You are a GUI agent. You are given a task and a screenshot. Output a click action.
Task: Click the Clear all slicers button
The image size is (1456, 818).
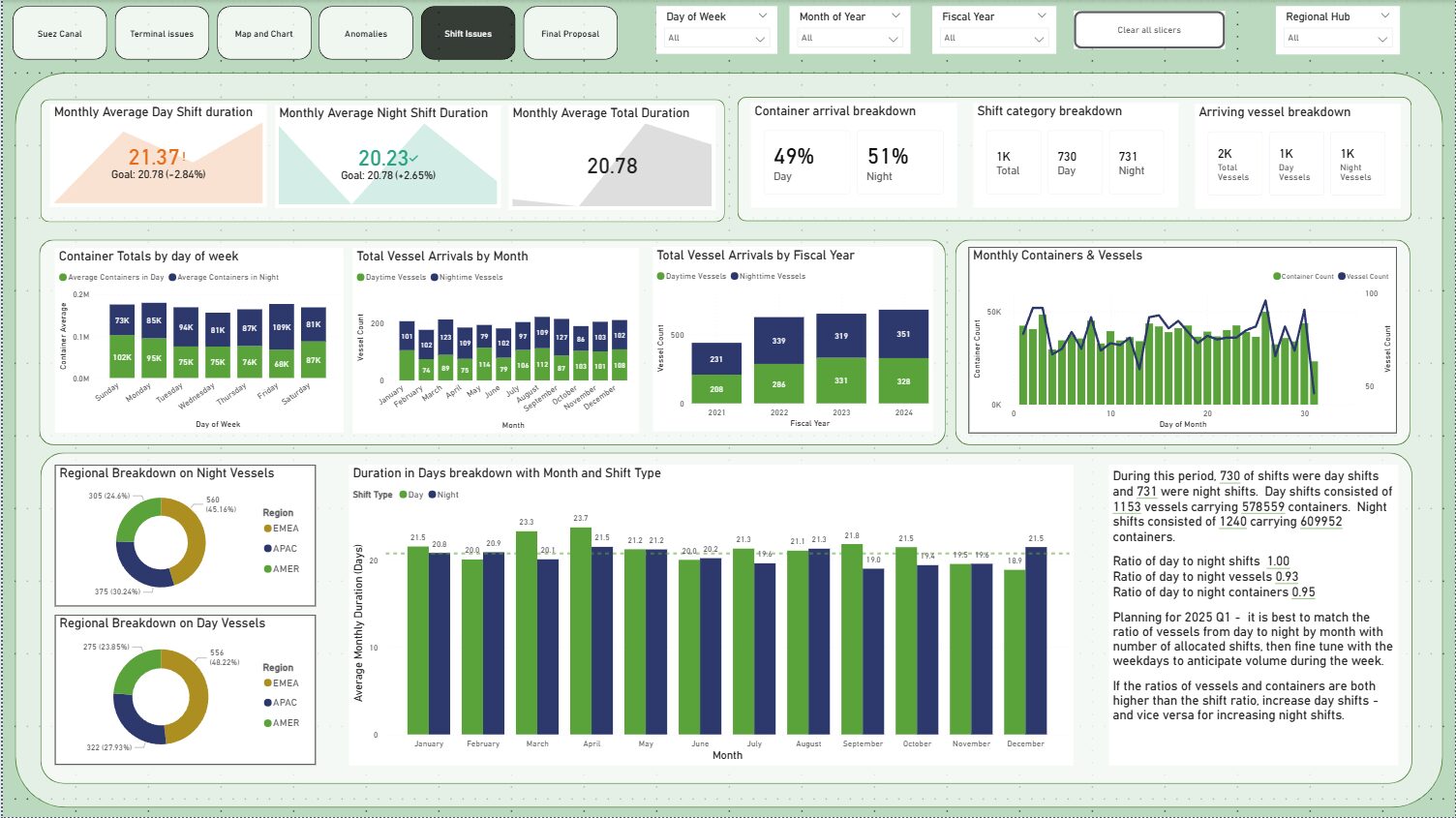point(1148,29)
